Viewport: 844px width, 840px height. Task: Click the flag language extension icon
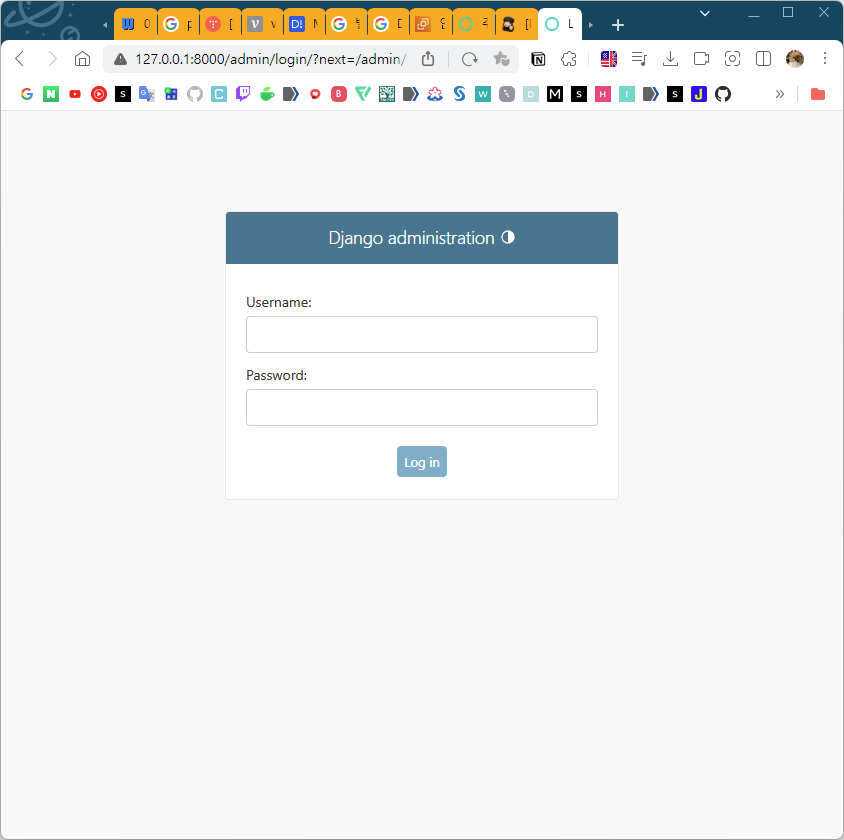coord(609,59)
